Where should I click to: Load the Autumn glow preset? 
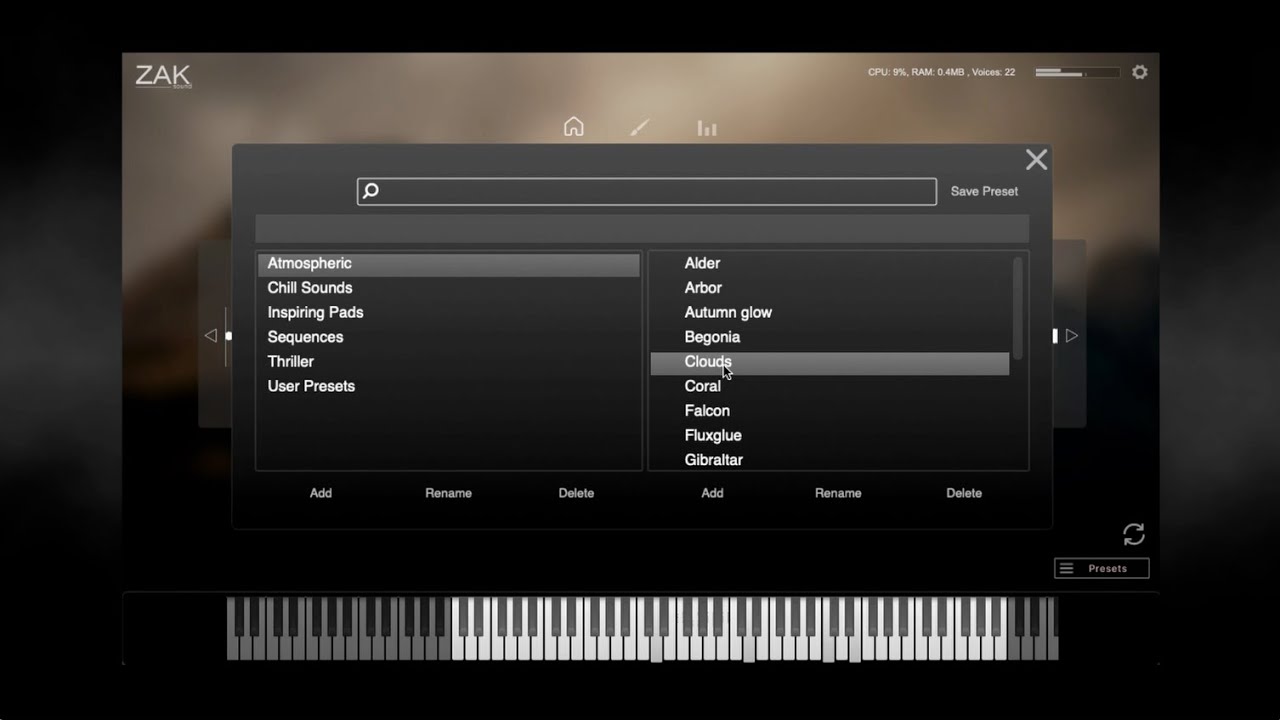(x=830, y=313)
